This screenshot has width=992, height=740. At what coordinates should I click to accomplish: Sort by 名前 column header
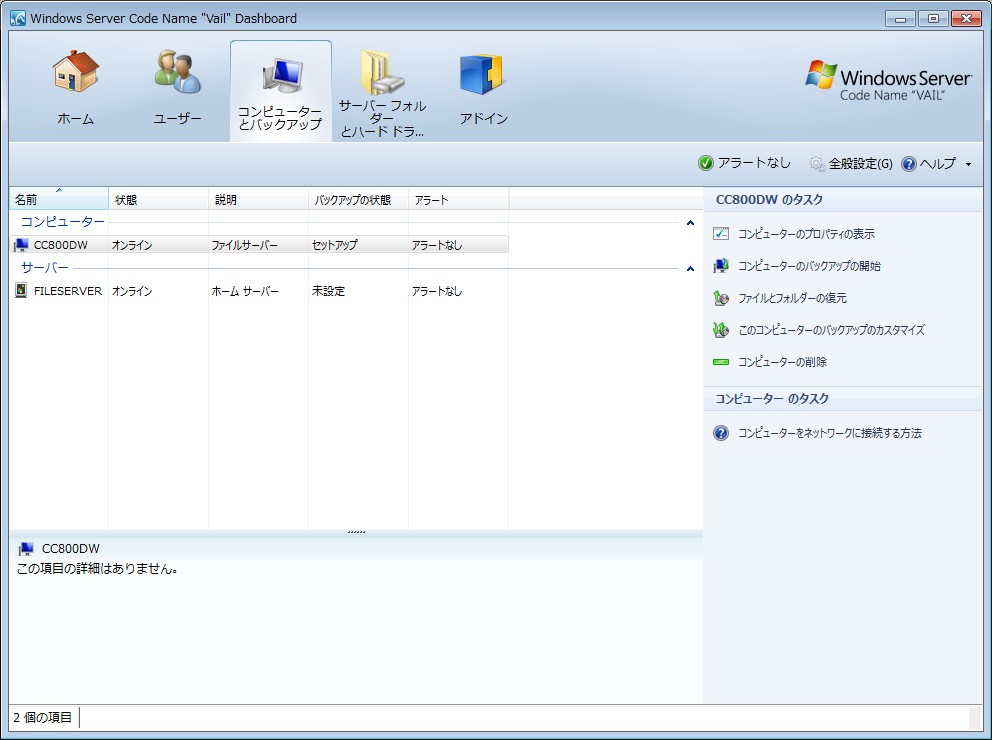pos(59,199)
